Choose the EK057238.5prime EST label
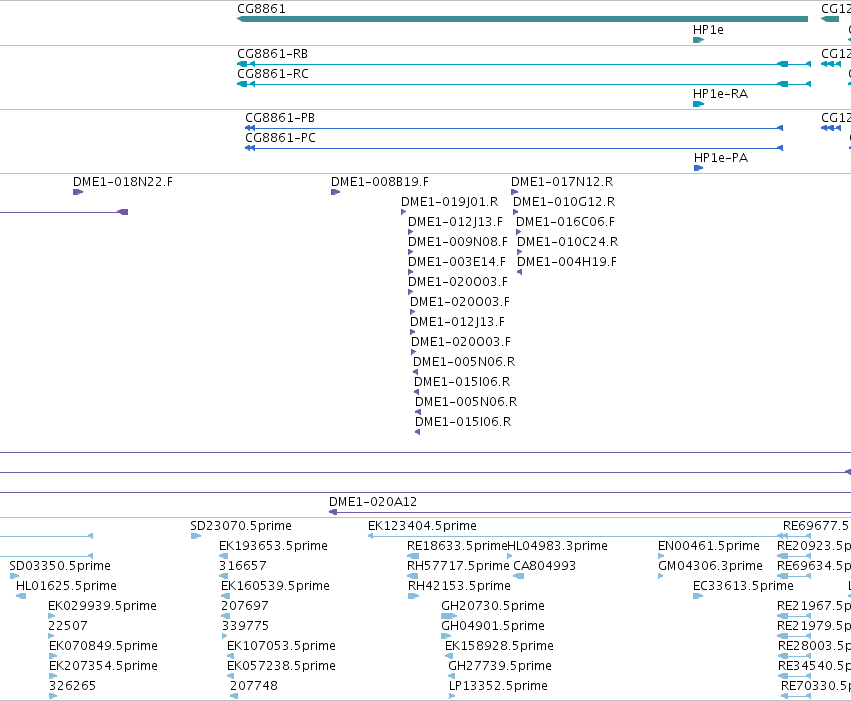The image size is (851, 701). pyautogui.click(x=281, y=666)
